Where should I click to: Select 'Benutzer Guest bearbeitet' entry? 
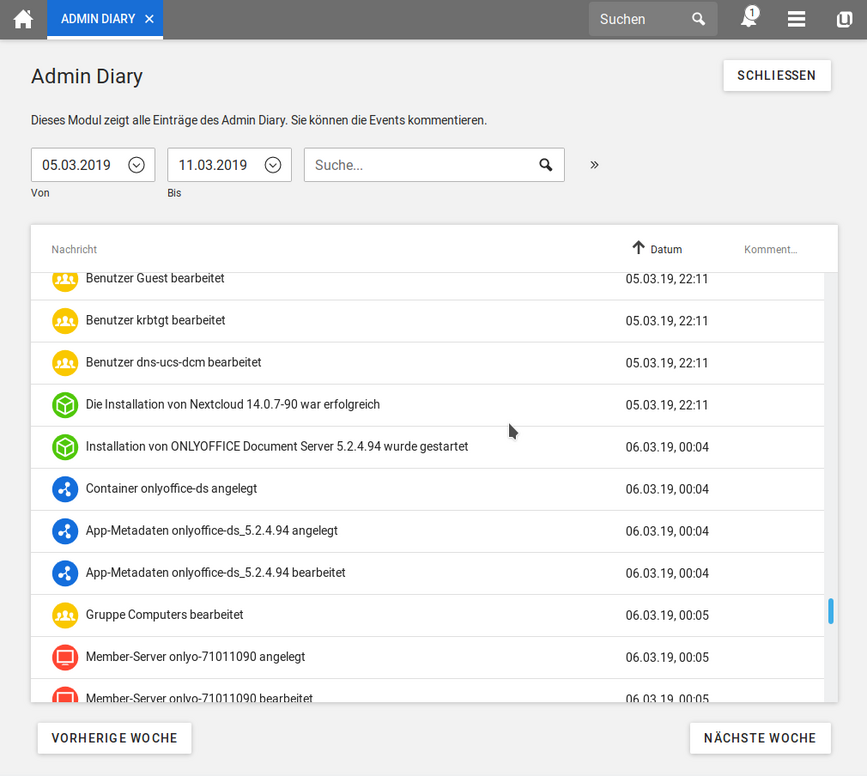pyautogui.click(x=155, y=278)
